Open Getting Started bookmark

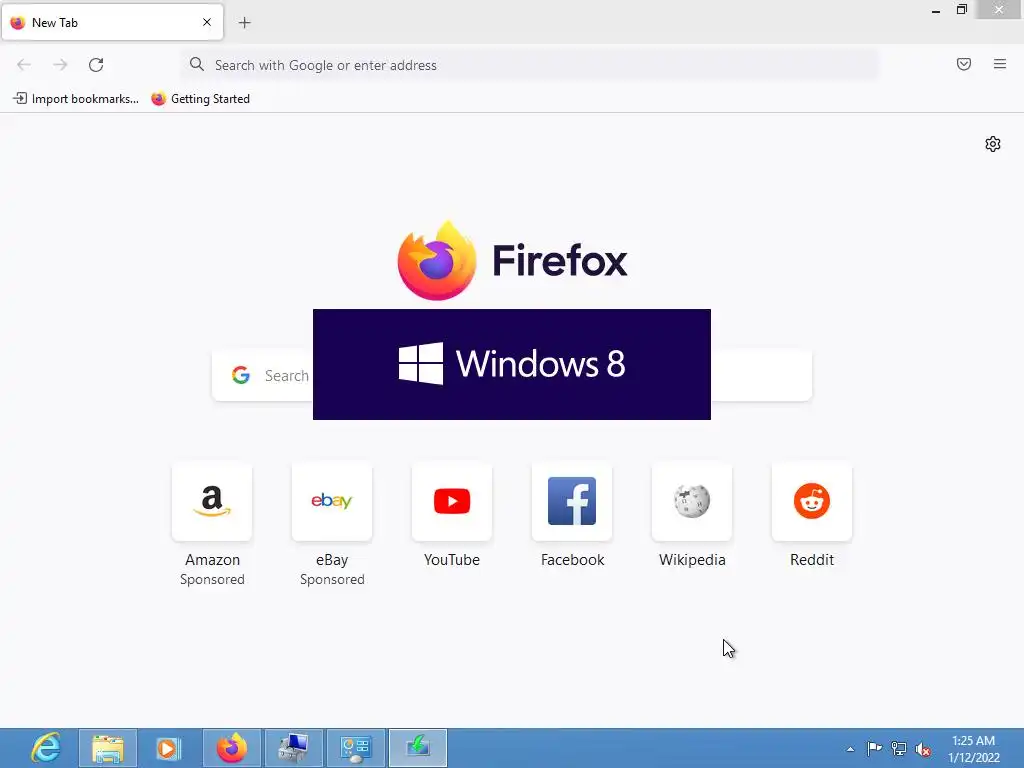pos(200,99)
